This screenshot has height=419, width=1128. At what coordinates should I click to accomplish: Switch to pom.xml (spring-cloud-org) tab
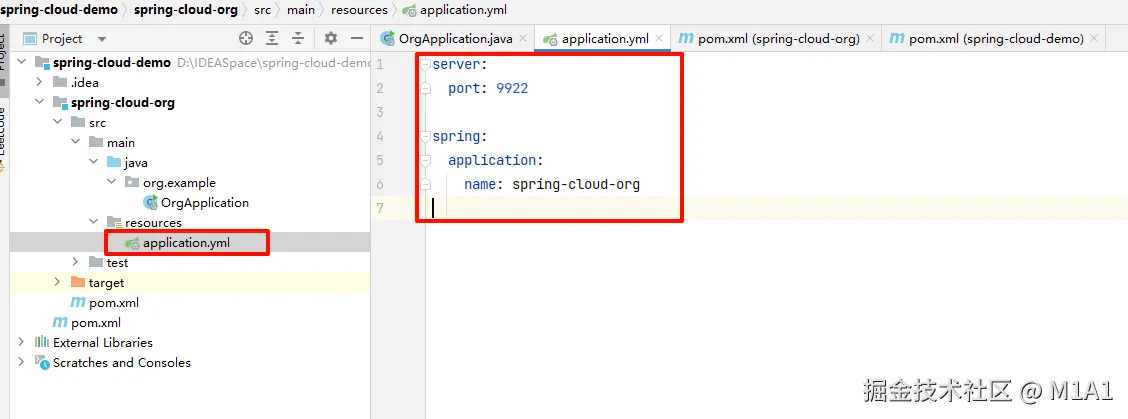click(x=778, y=39)
